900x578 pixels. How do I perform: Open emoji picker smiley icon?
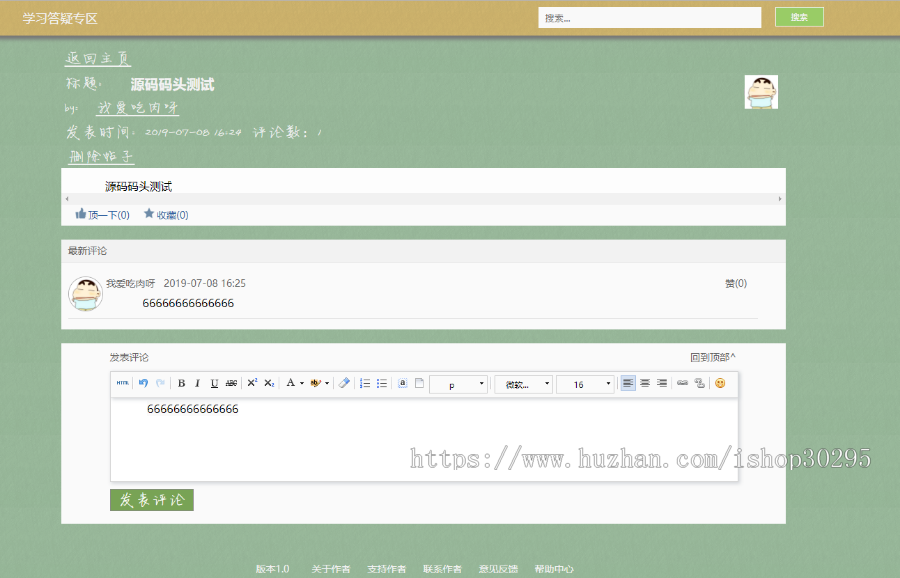(720, 383)
